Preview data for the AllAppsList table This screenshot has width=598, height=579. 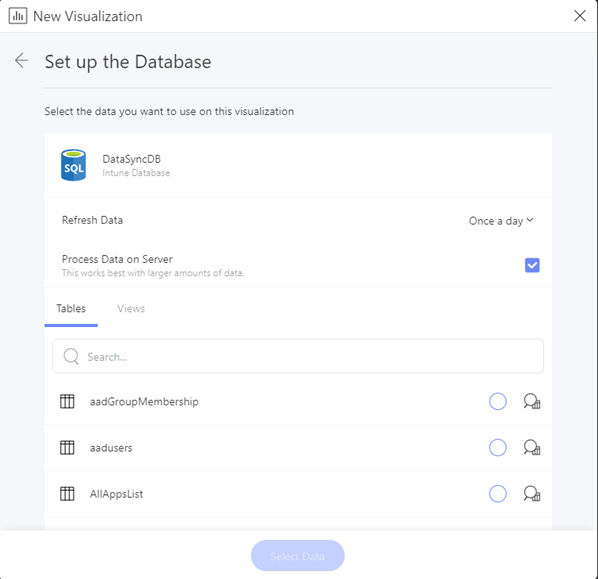[x=532, y=494]
